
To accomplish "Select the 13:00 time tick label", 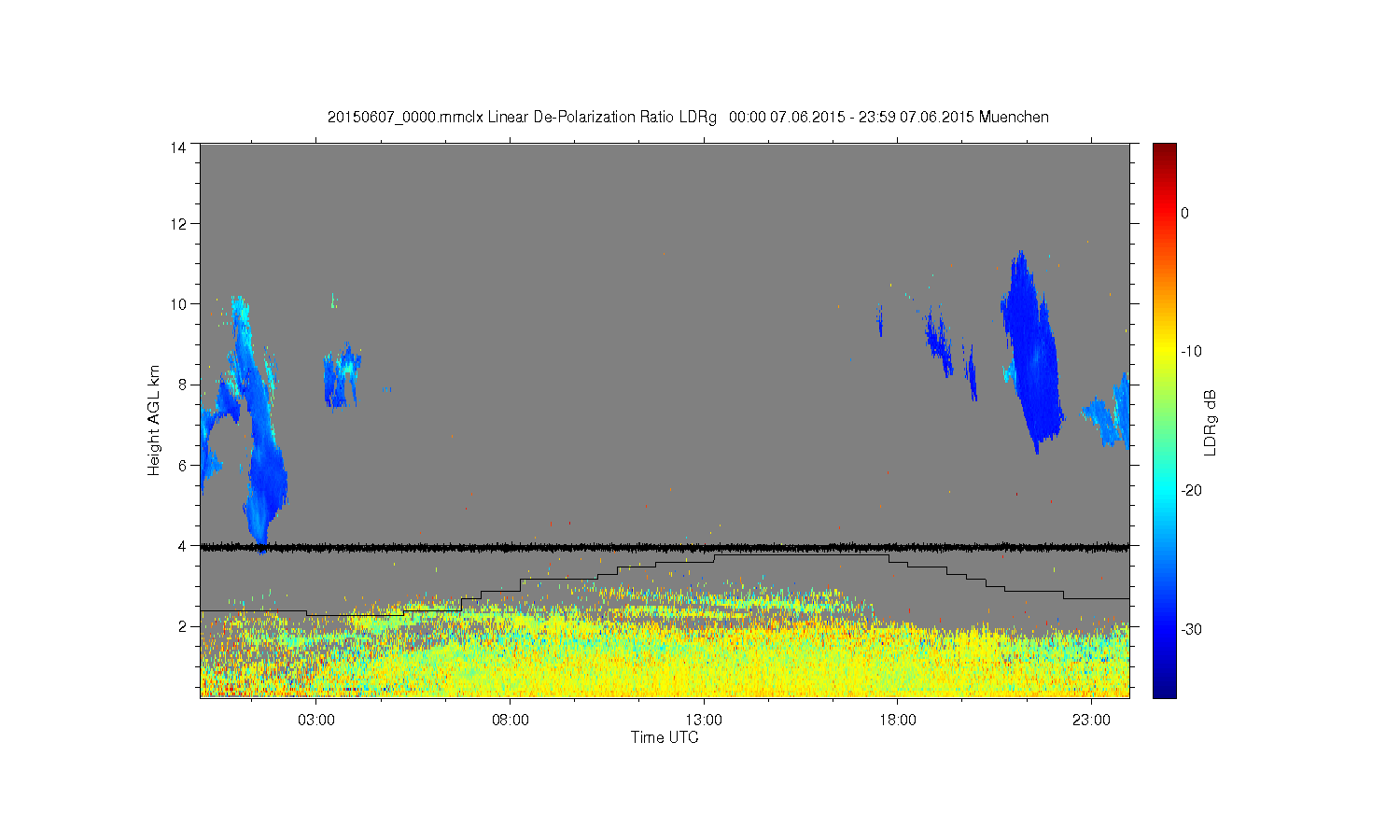I will point(704,721).
